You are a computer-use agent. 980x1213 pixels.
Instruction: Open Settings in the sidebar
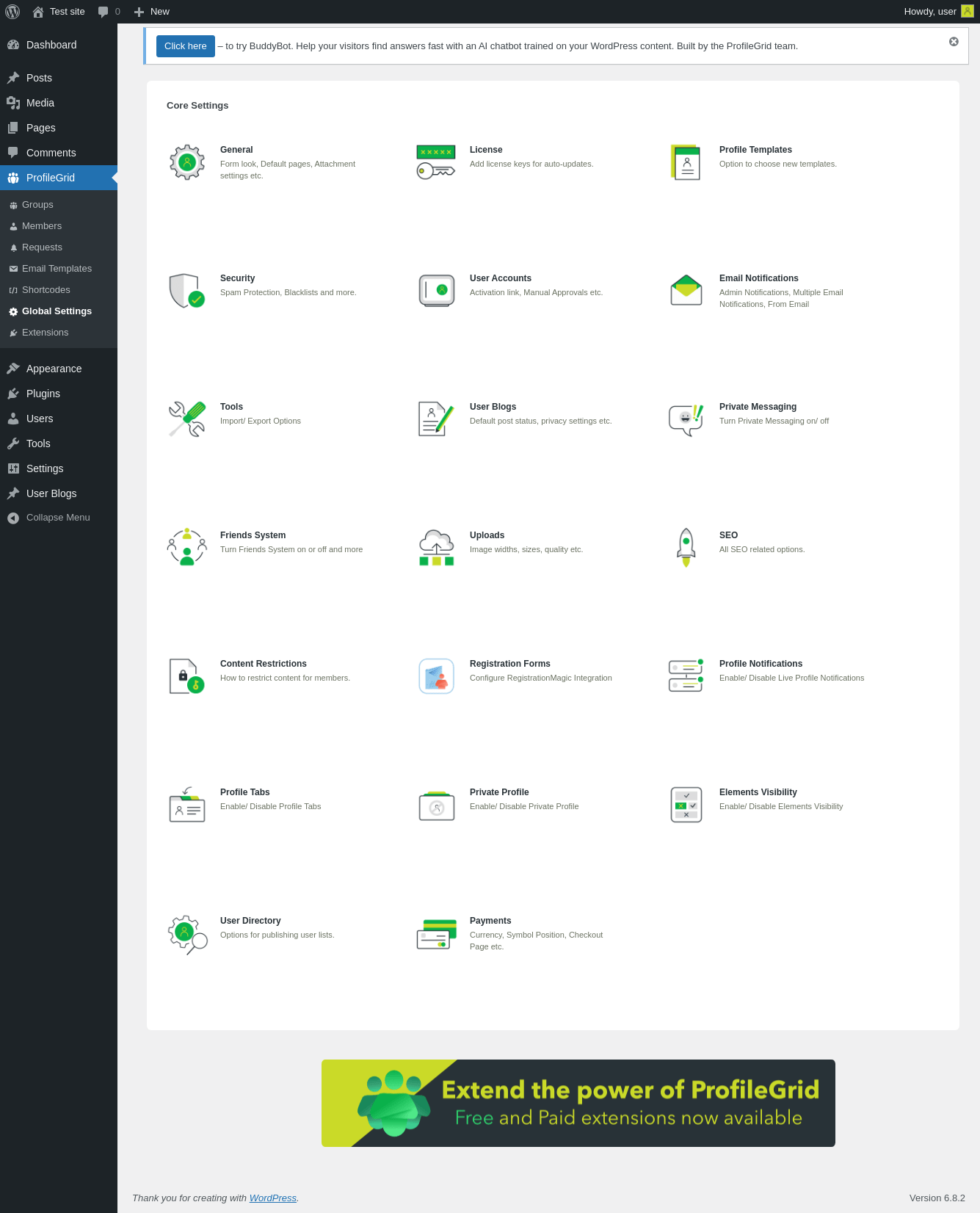coord(59,468)
